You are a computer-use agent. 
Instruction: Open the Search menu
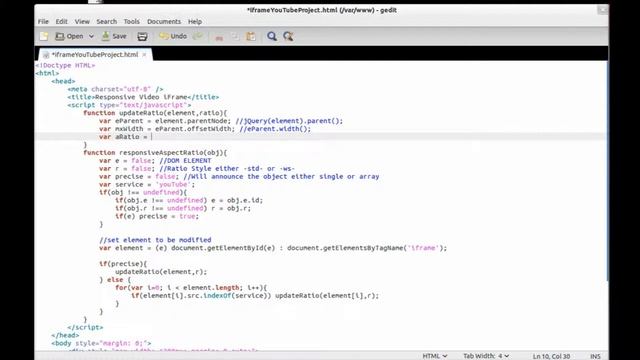point(107,22)
